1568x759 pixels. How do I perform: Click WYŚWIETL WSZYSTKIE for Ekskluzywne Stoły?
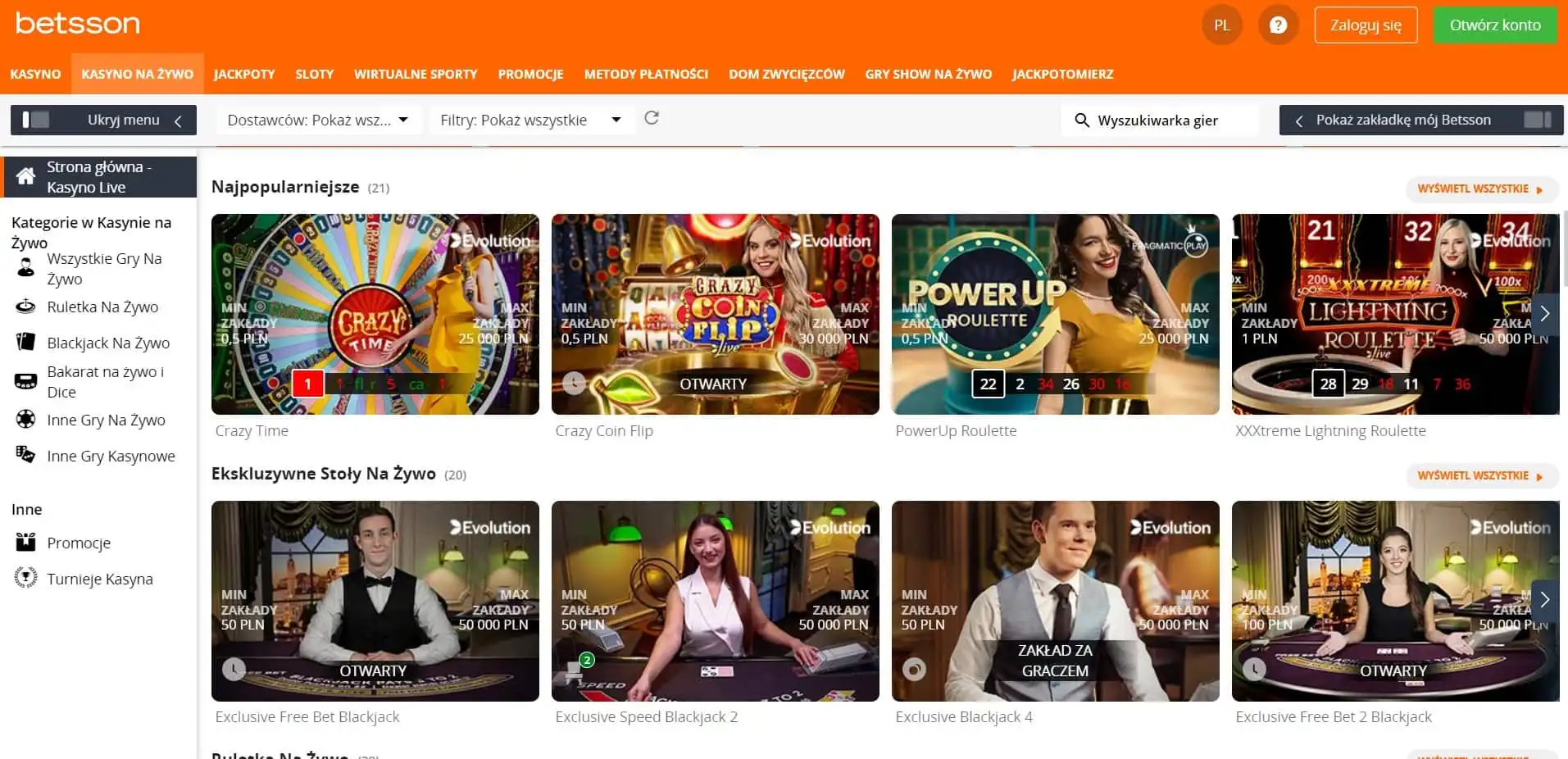[x=1482, y=475]
